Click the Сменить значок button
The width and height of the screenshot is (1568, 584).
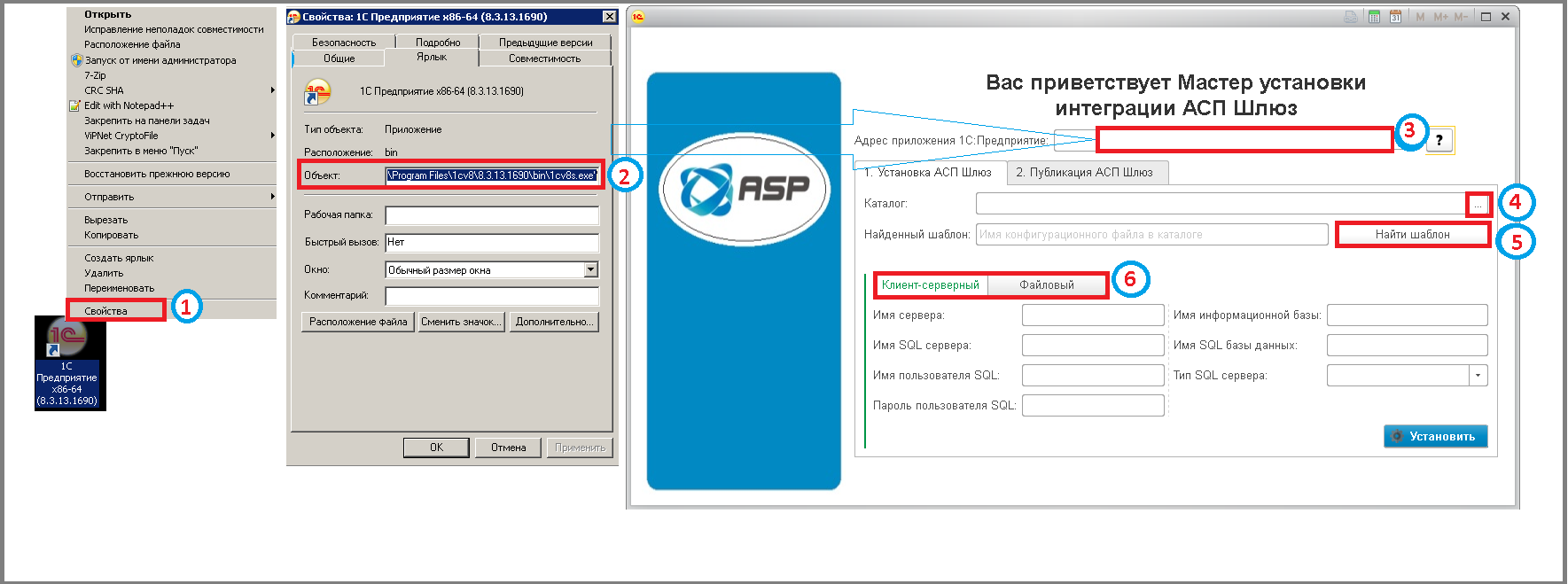coord(461,322)
